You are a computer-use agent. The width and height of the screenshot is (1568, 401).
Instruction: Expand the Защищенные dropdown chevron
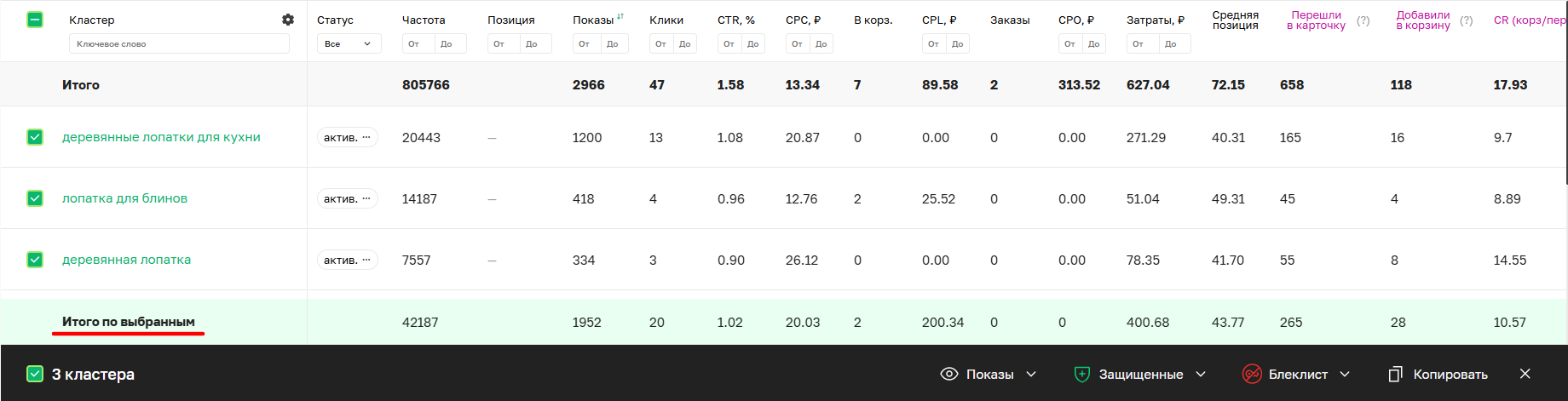[x=1202, y=374]
